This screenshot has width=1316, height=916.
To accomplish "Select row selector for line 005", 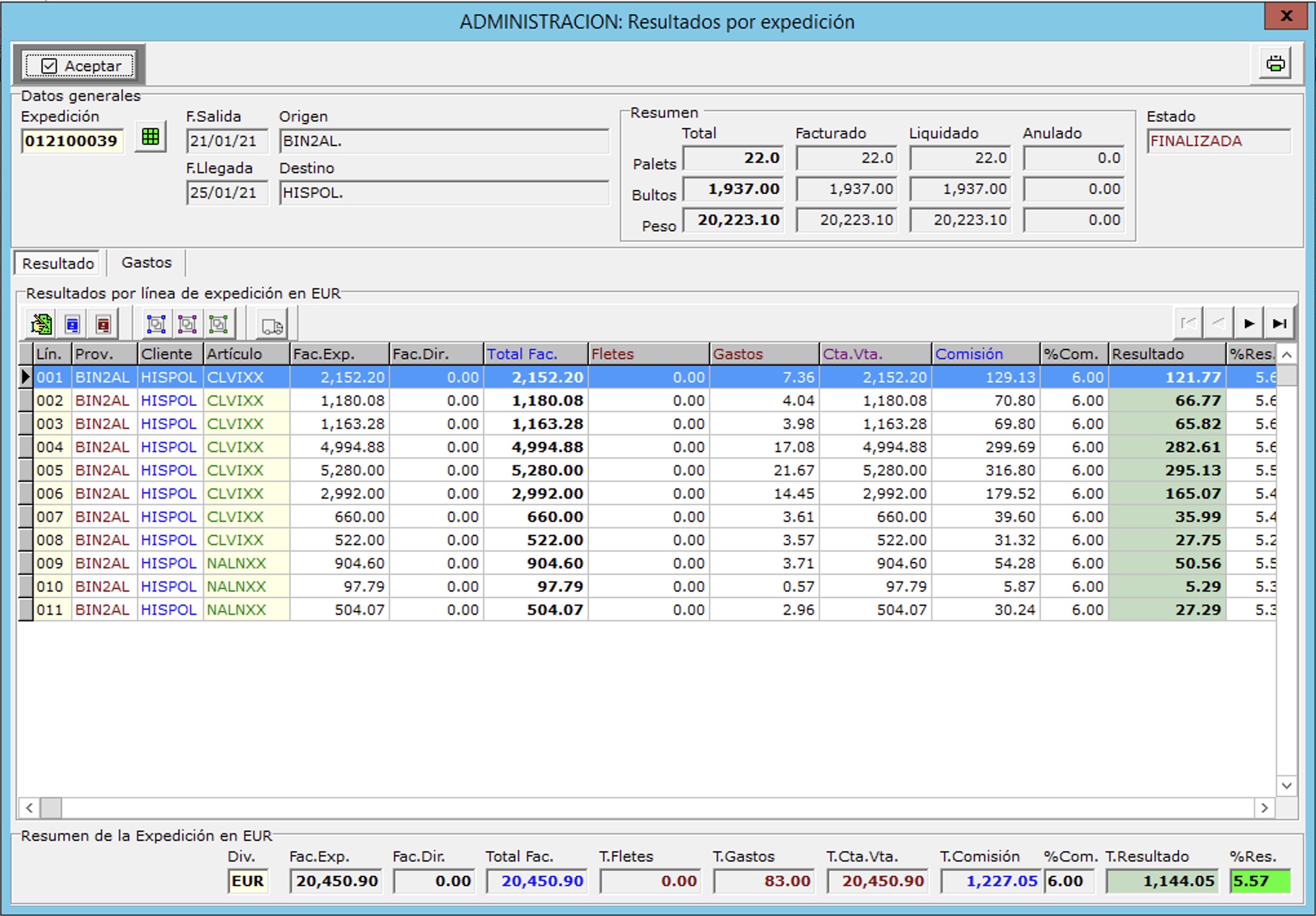I will click(26, 470).
